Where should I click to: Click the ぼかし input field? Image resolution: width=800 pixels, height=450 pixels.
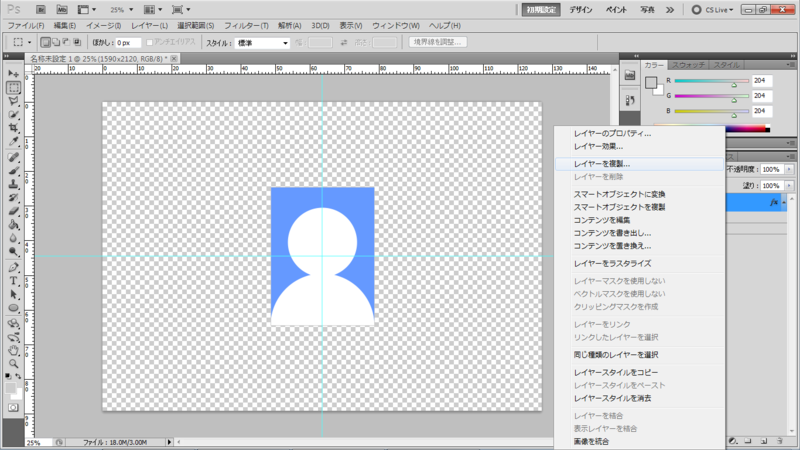point(128,43)
